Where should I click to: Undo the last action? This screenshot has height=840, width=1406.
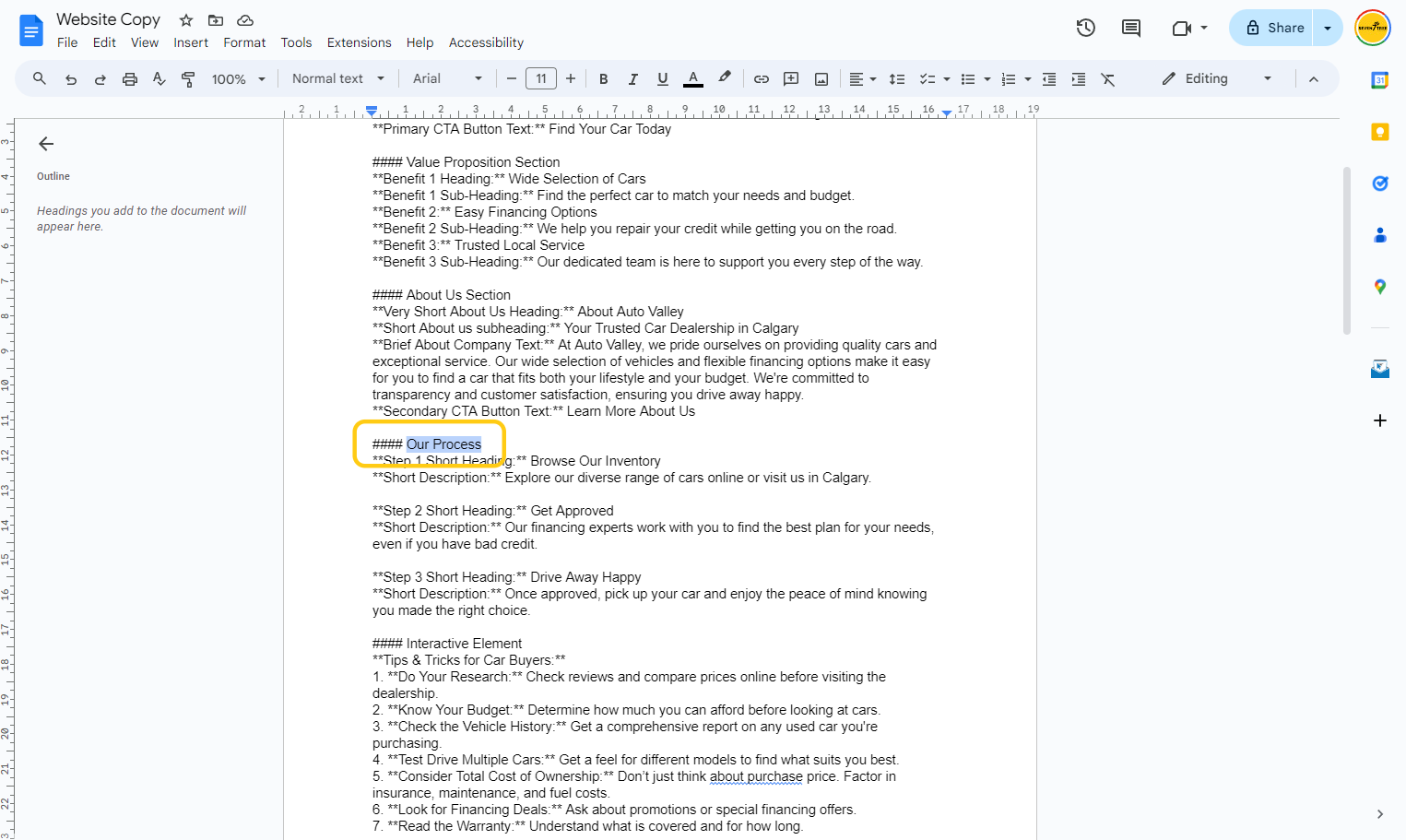click(71, 79)
